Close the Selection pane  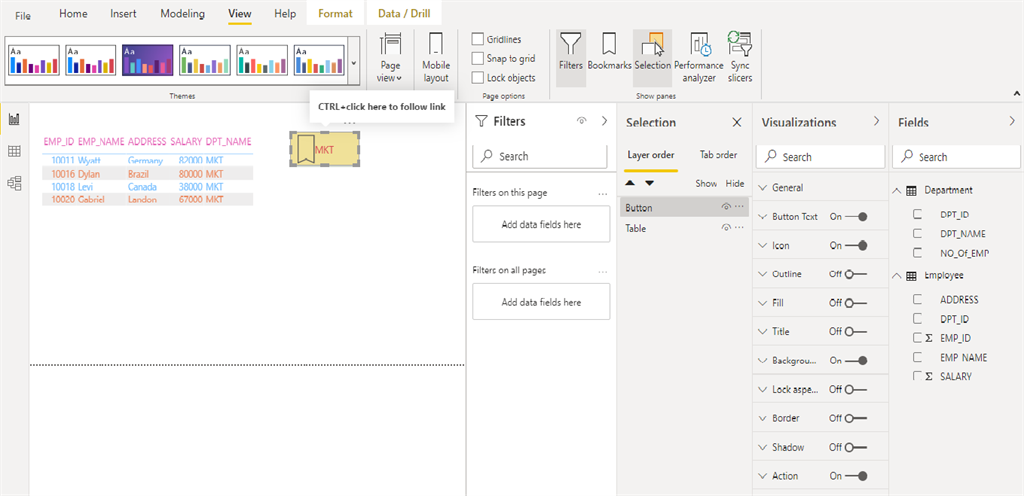pyautogui.click(x=737, y=122)
